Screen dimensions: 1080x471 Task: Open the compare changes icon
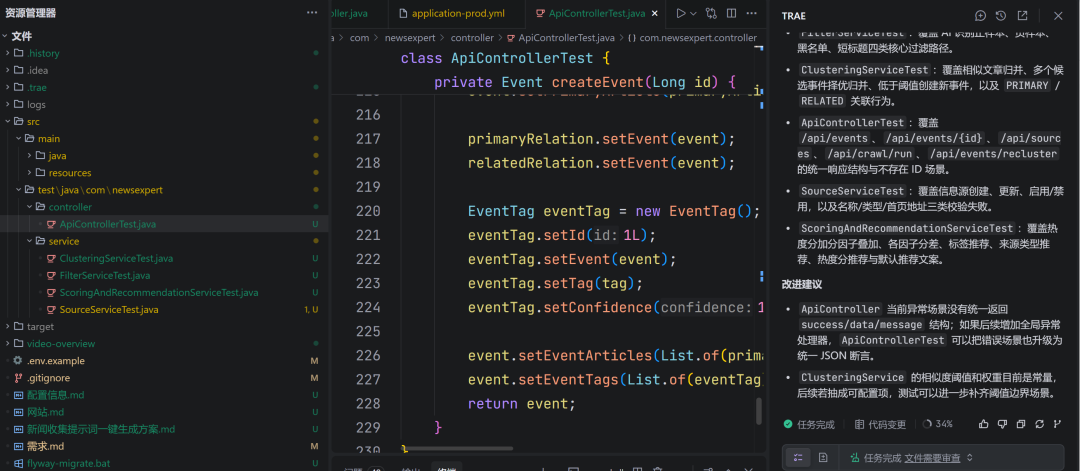click(711, 13)
